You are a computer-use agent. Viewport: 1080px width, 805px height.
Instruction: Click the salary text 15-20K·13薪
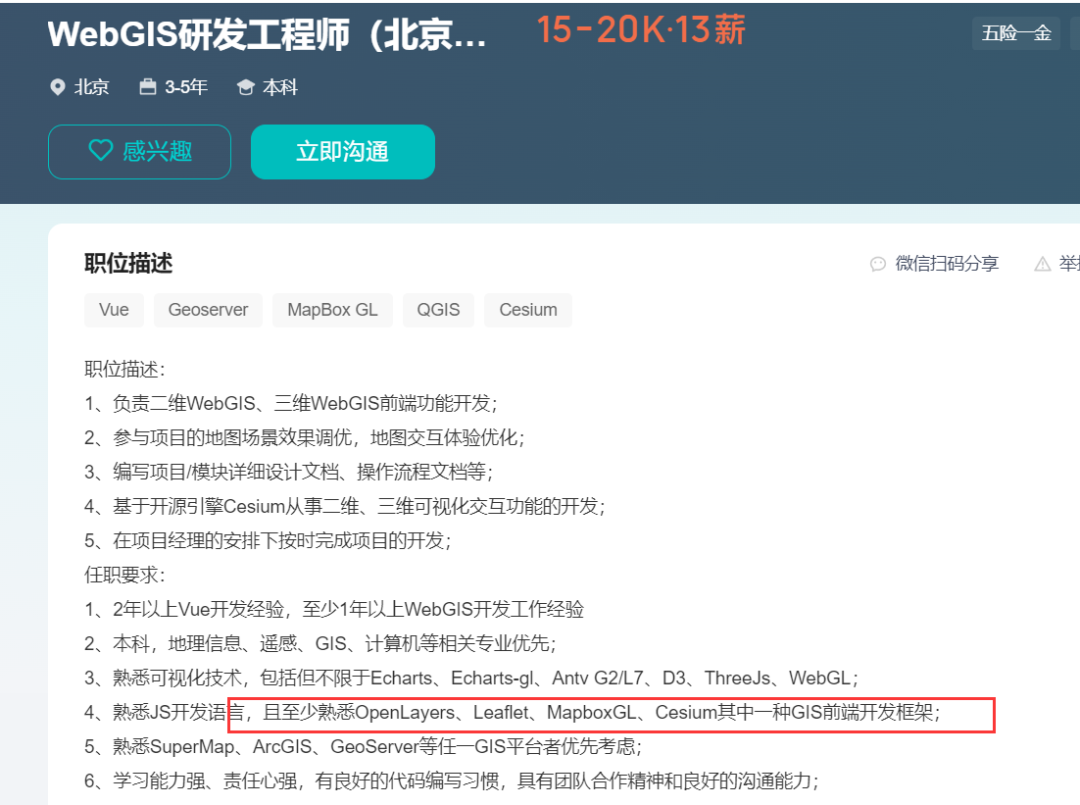641,30
